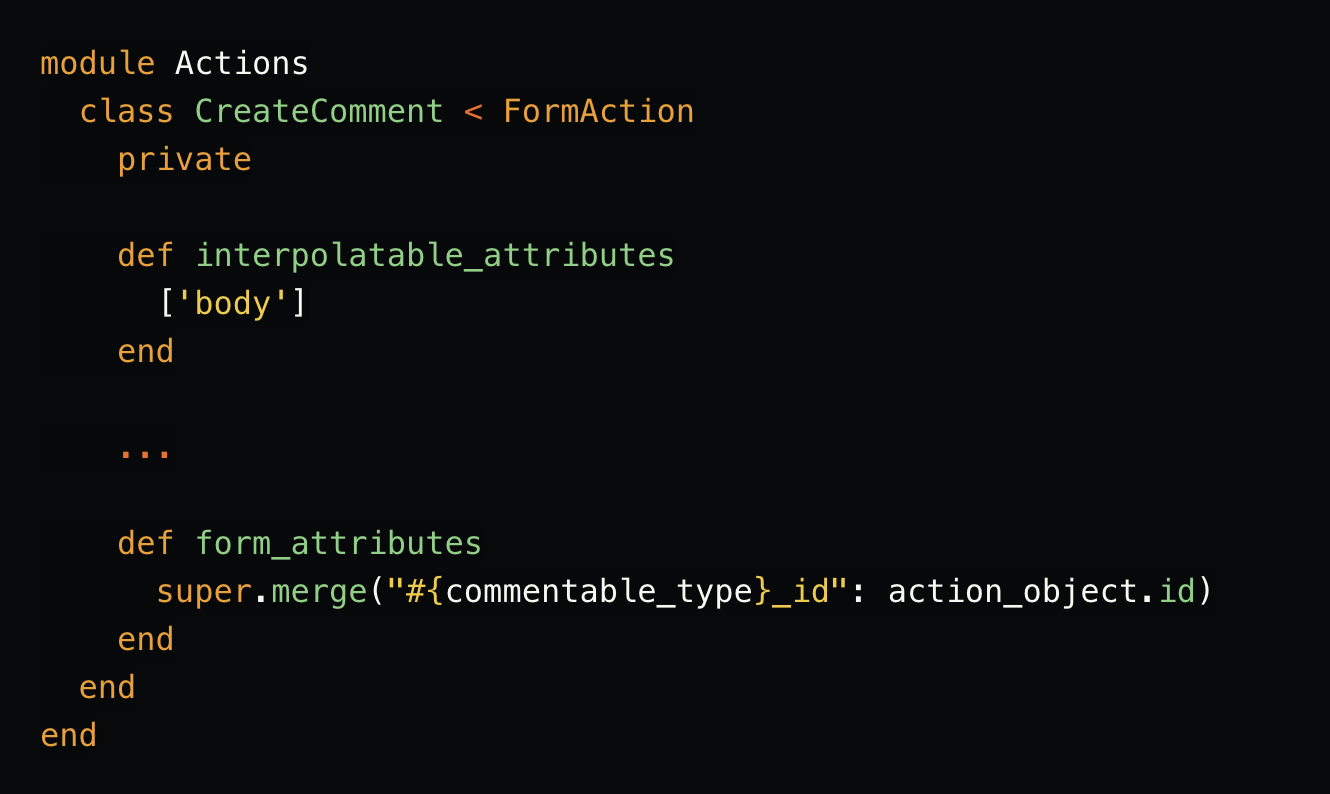Viewport: 1330px width, 794px height.
Task: Click the 'interpolatable_attributes' method name
Action: pos(435,256)
